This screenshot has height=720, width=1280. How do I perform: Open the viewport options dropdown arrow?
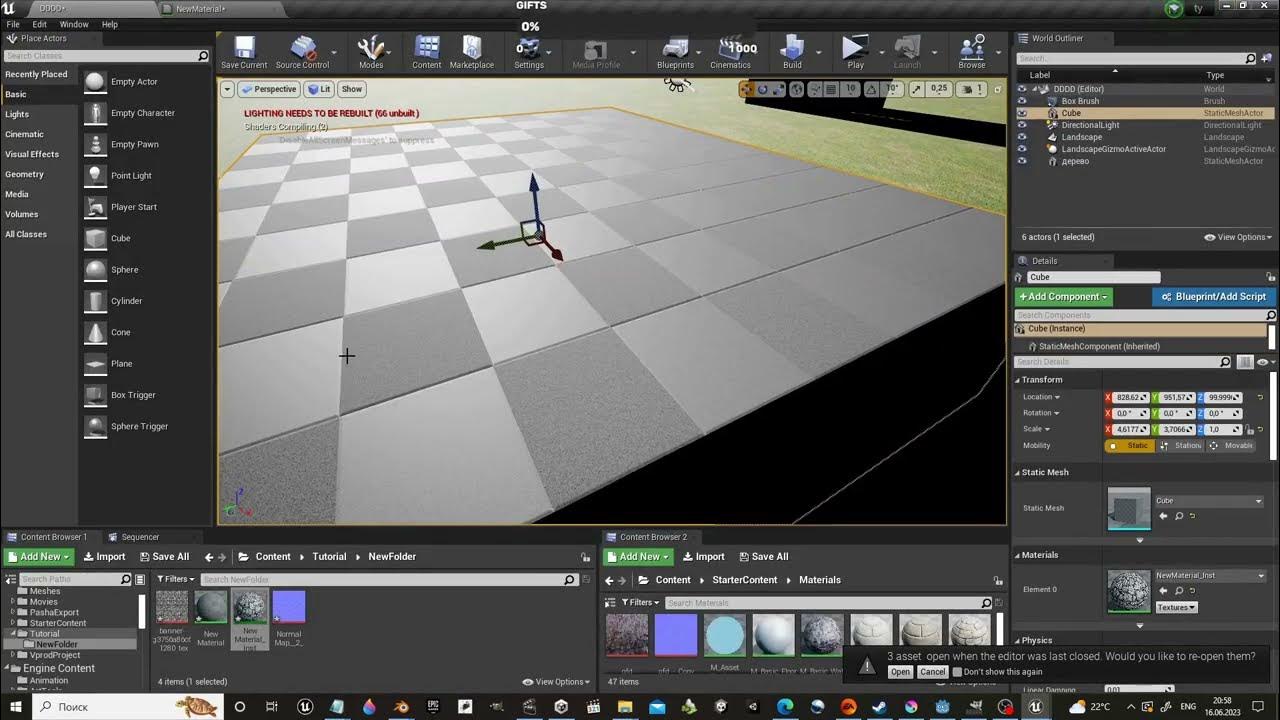(228, 89)
